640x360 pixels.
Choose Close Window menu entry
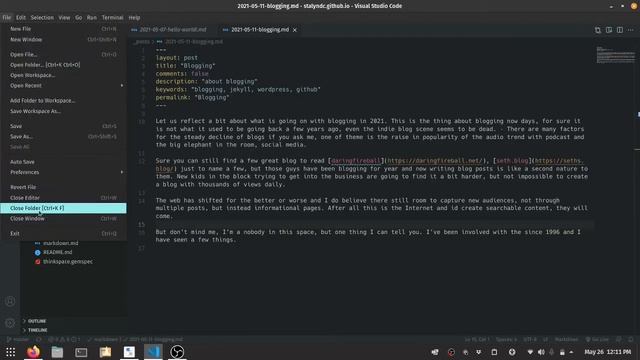pyautogui.click(x=63, y=219)
